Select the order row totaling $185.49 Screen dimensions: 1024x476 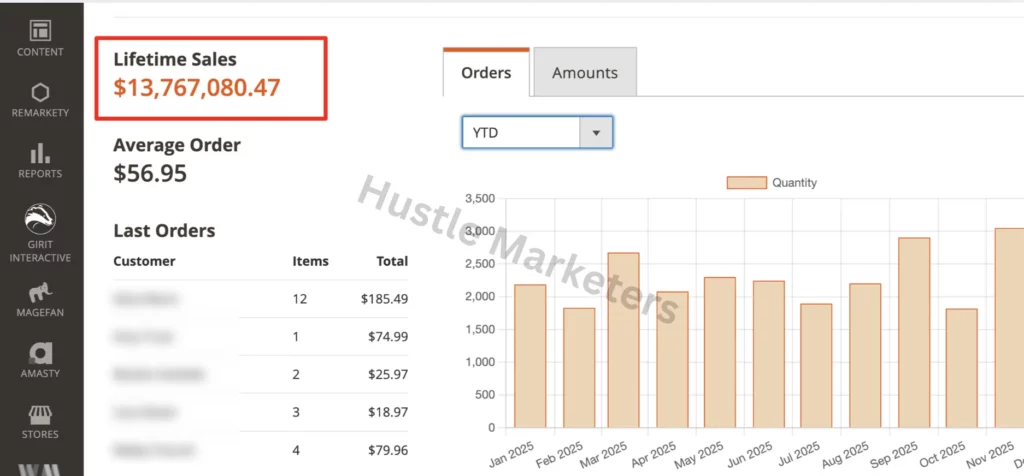[x=261, y=299]
